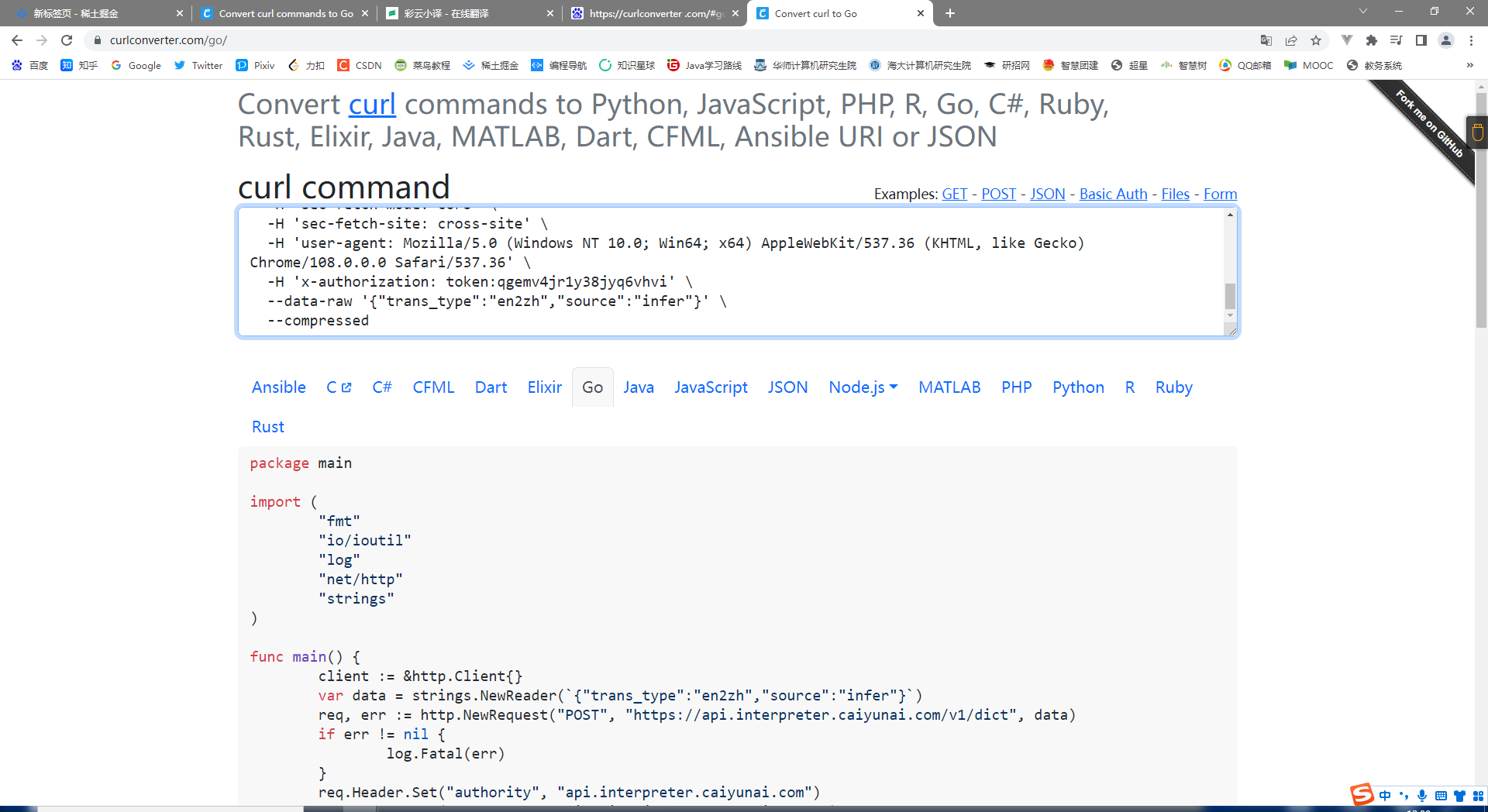1488x812 pixels.
Task: Toggle the Sogou on-screen keyboard
Action: pos(1441,796)
